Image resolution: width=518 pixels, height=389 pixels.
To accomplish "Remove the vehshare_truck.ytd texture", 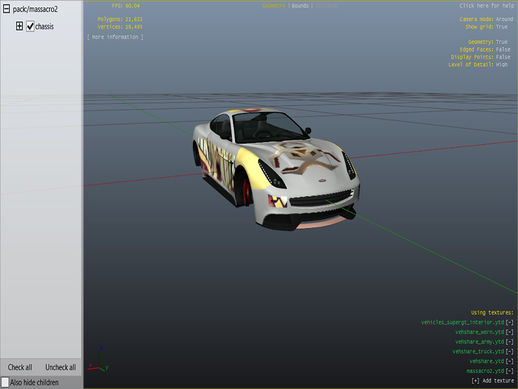I will (509, 351).
